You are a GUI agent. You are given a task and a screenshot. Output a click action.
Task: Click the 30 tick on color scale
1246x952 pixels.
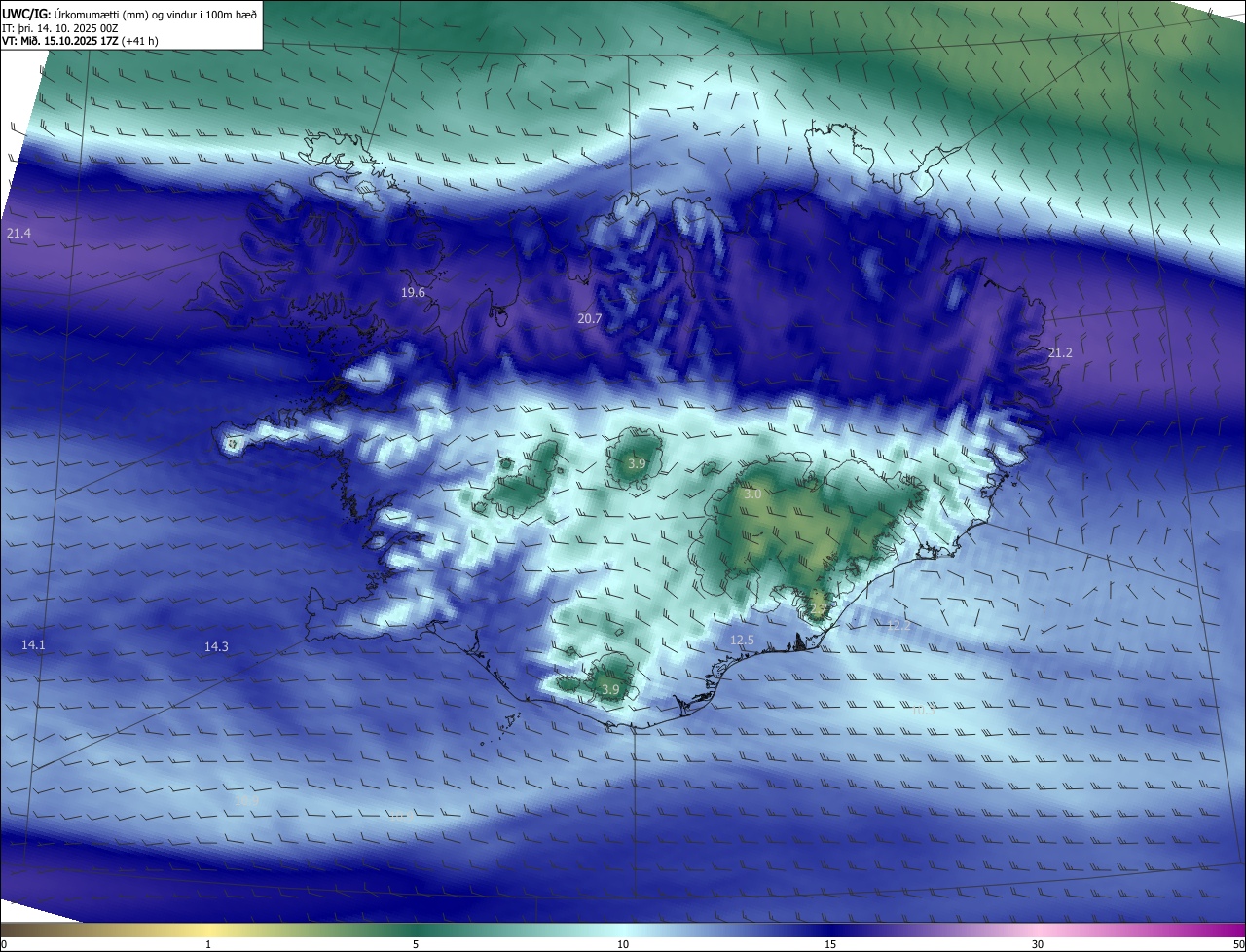click(1038, 944)
